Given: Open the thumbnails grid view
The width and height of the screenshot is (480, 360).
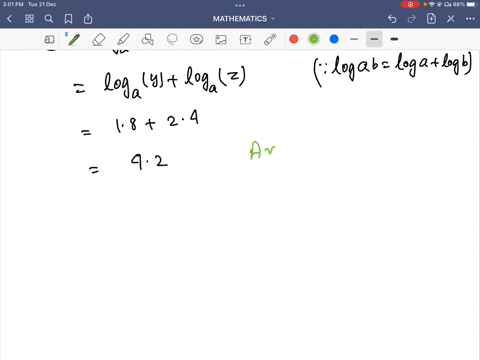Looking at the screenshot, I should (29, 19).
